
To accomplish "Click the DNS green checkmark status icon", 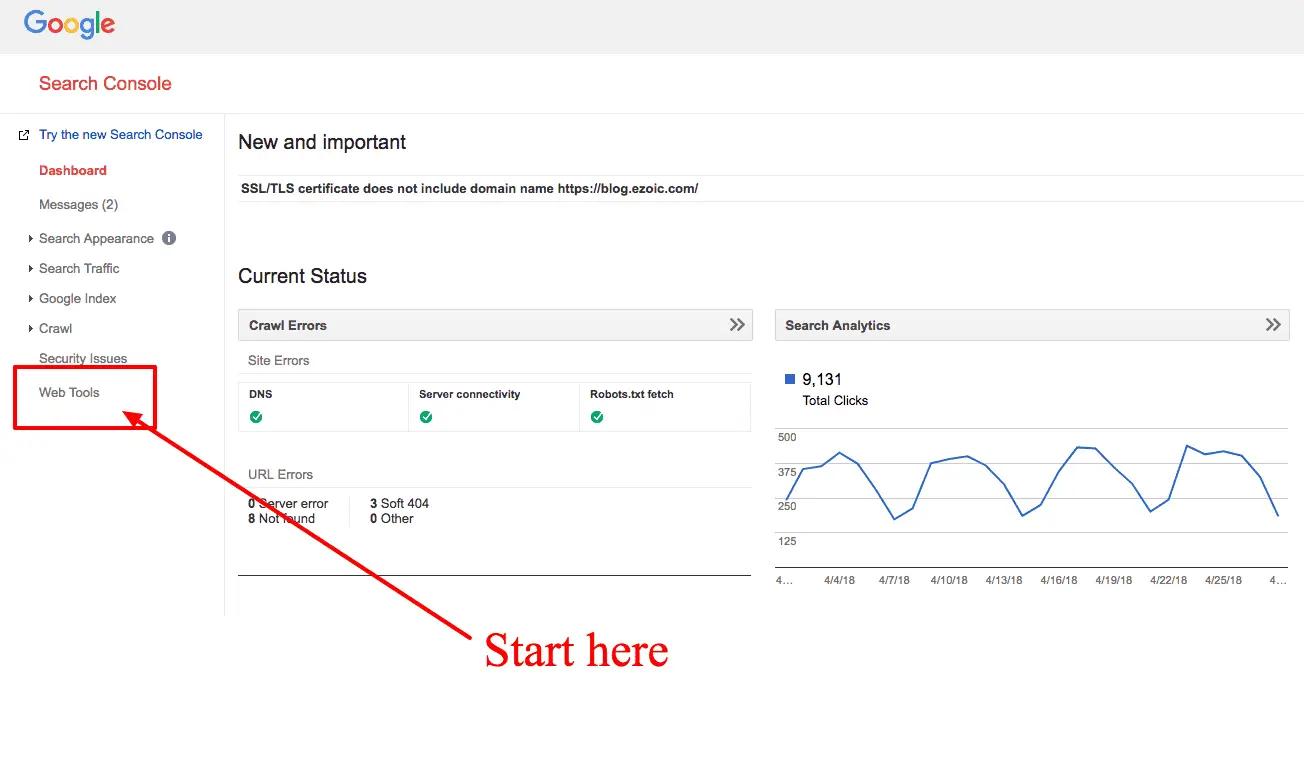I will [x=256, y=417].
